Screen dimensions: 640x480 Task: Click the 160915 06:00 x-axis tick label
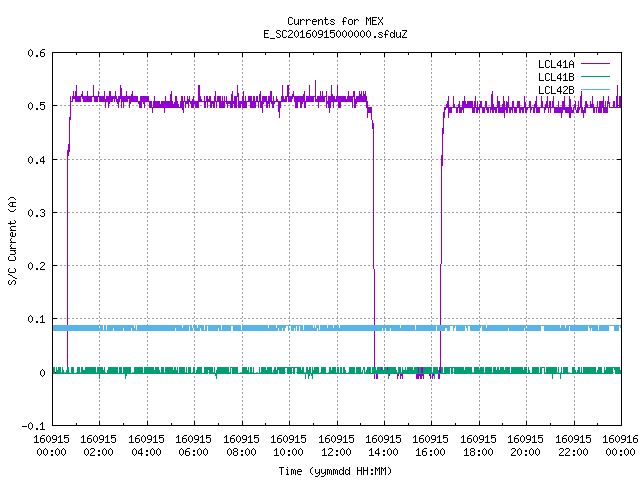coord(193,446)
